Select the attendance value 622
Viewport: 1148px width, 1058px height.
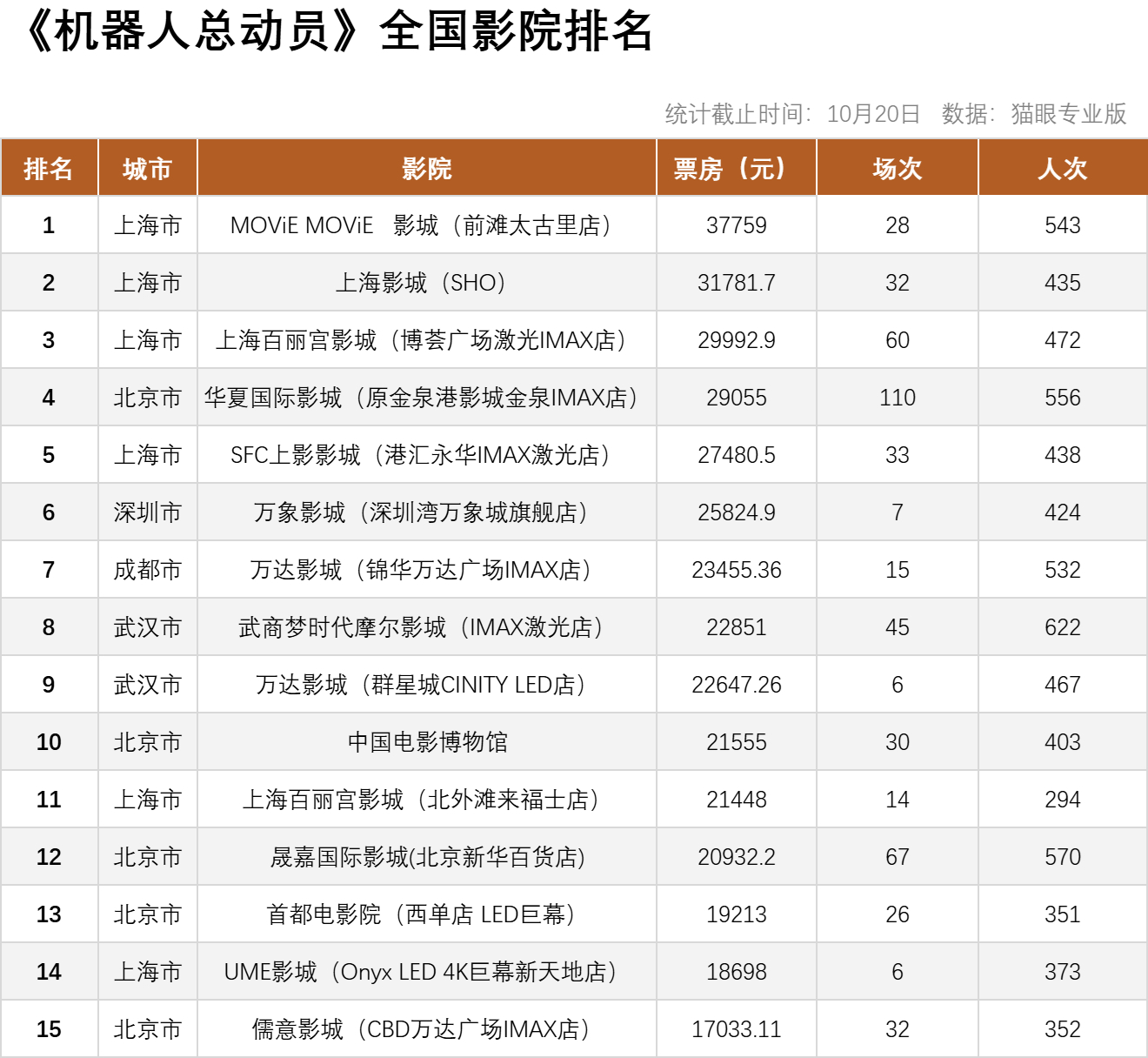(1062, 627)
